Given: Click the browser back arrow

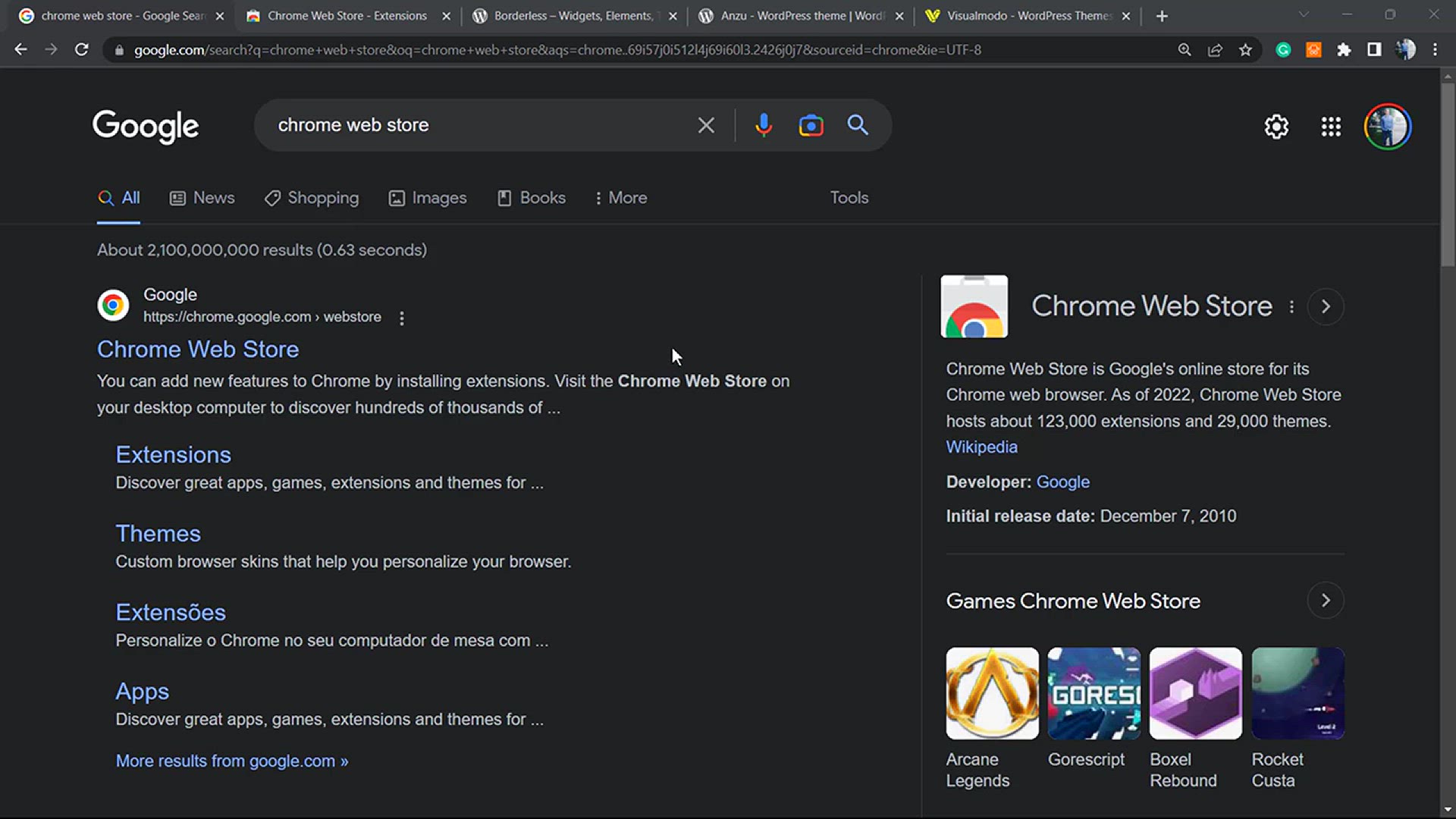Looking at the screenshot, I should coord(20,50).
